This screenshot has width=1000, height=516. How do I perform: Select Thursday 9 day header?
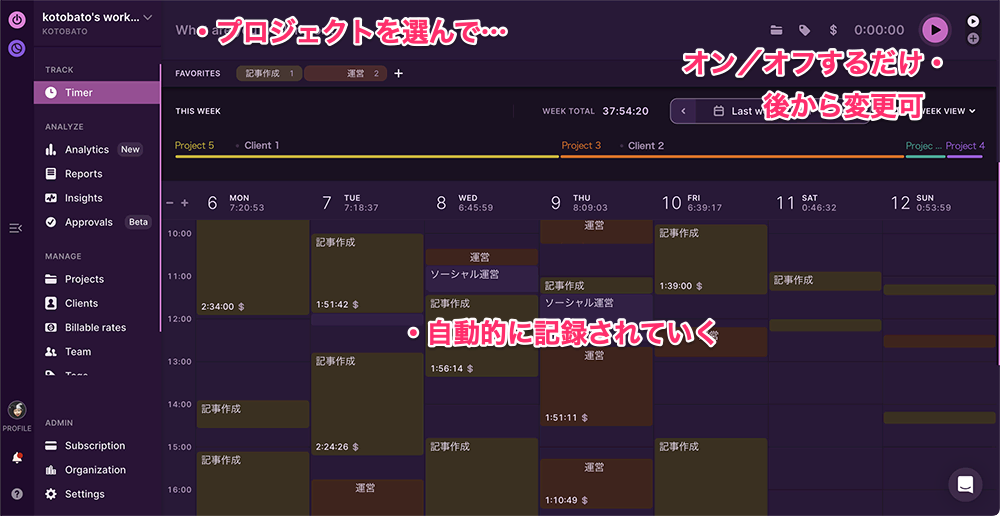580,203
